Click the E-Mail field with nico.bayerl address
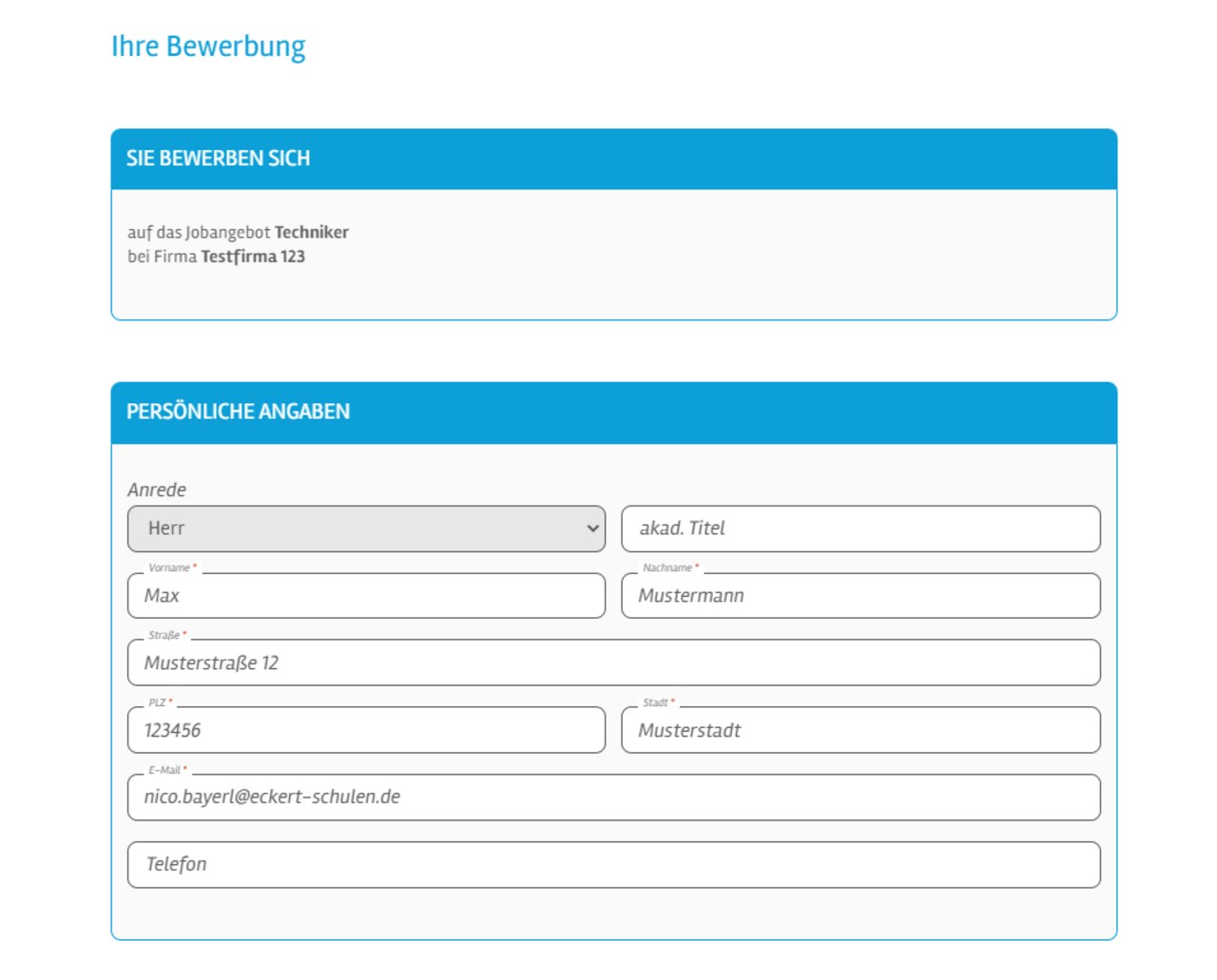The width and height of the screenshot is (1217, 980). tap(614, 797)
